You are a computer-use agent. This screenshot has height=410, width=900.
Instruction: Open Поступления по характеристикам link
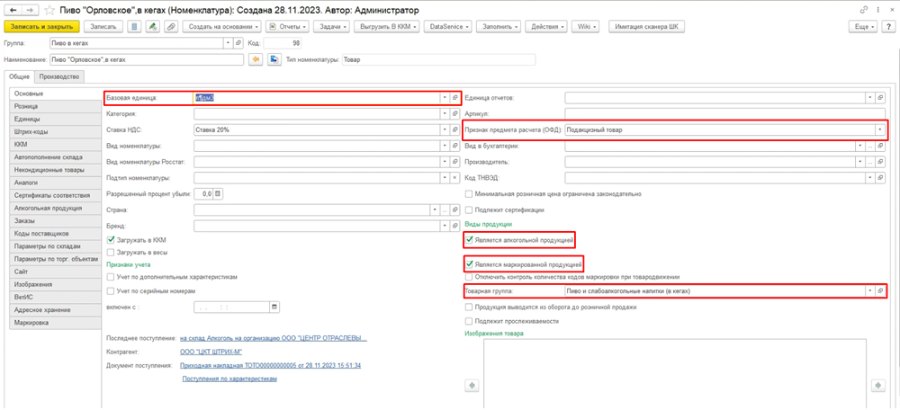pos(230,379)
